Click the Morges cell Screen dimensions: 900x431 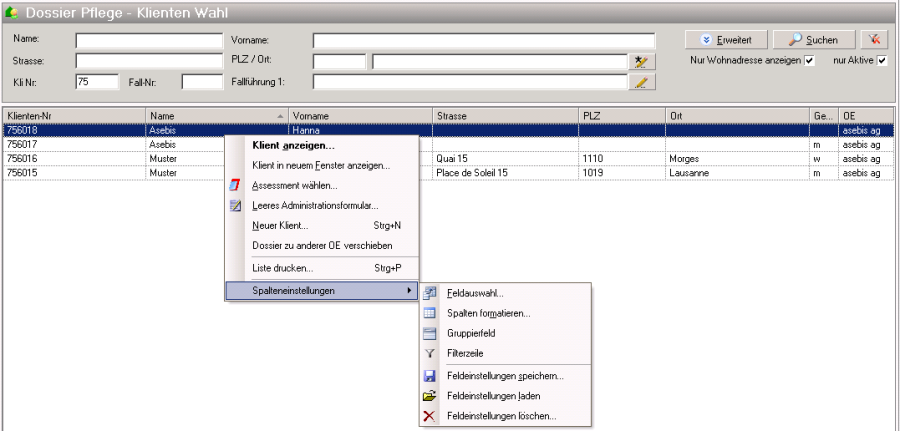(738, 158)
